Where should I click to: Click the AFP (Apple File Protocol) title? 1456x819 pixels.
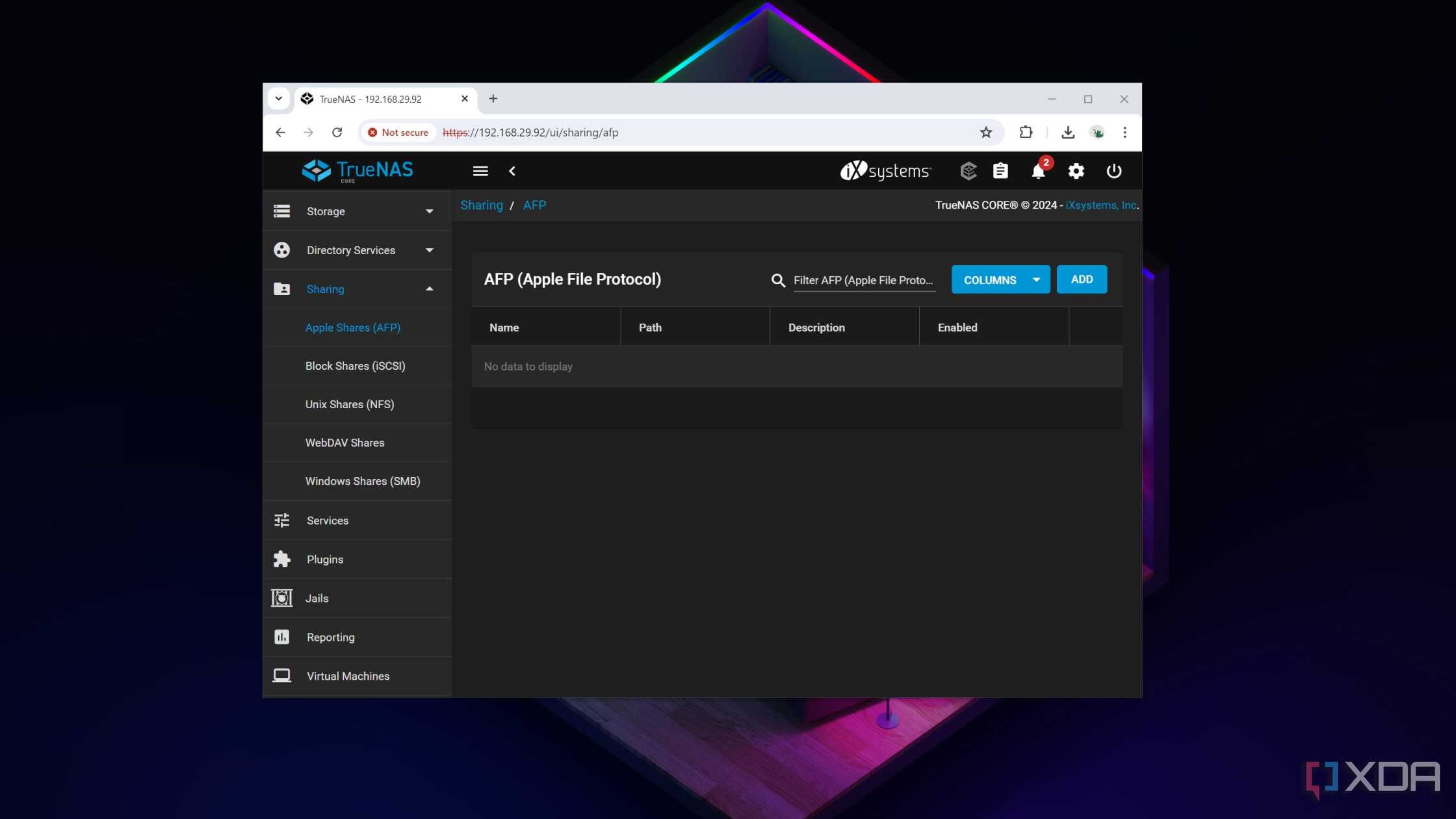(573, 279)
